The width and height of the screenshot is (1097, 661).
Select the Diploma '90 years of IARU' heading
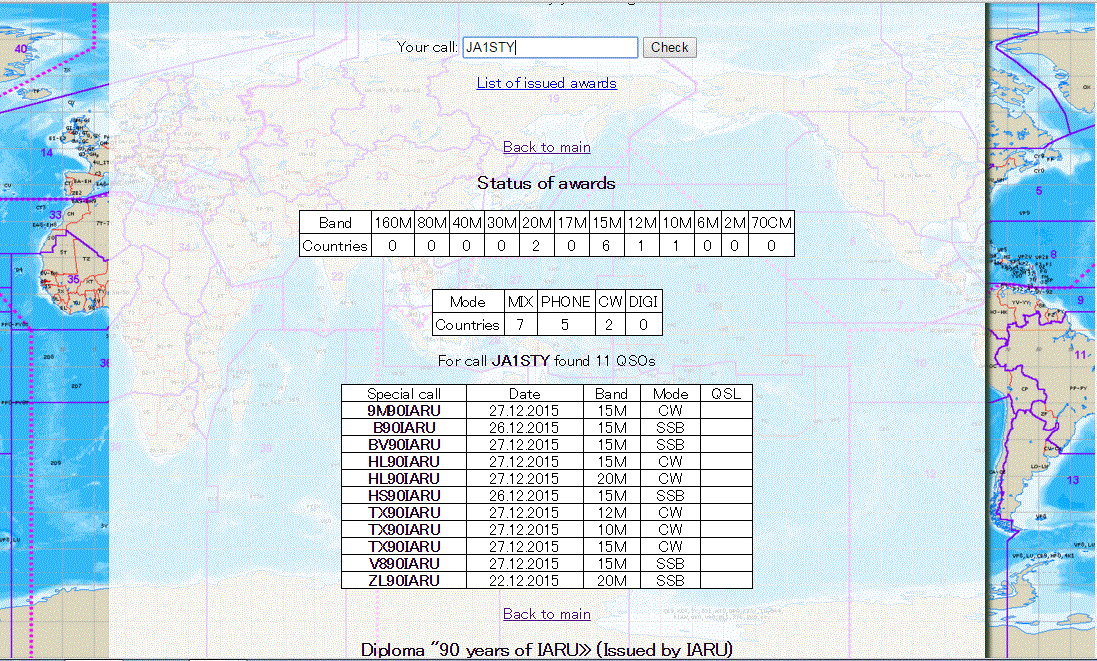[x=546, y=650]
